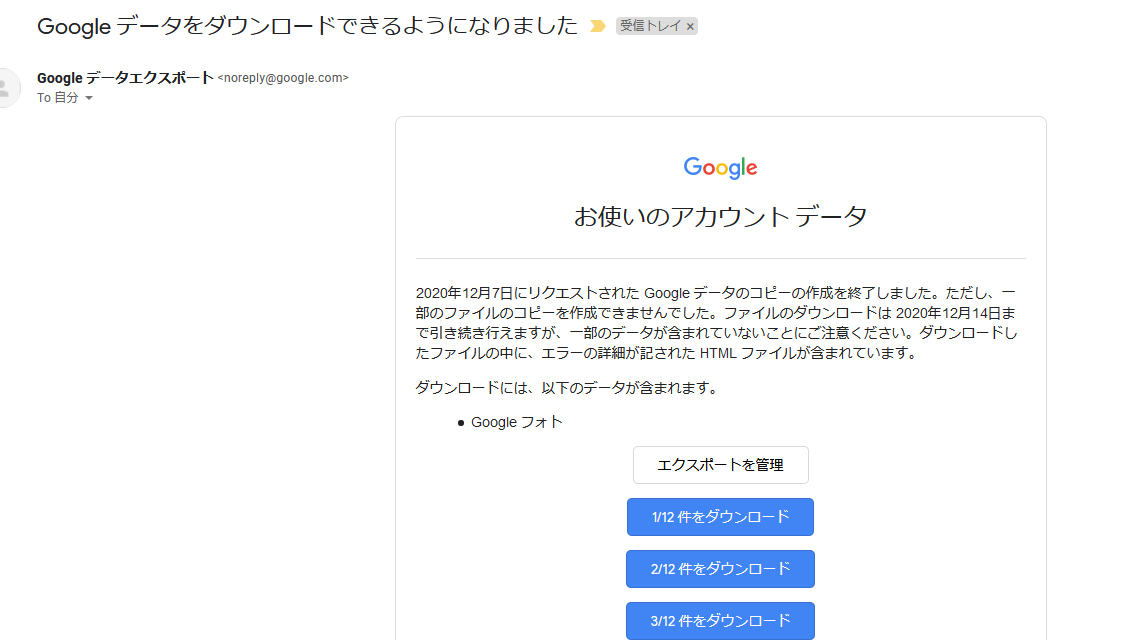Click the sender avatar icon
The height and width of the screenshot is (640, 1121).
[x=6, y=88]
